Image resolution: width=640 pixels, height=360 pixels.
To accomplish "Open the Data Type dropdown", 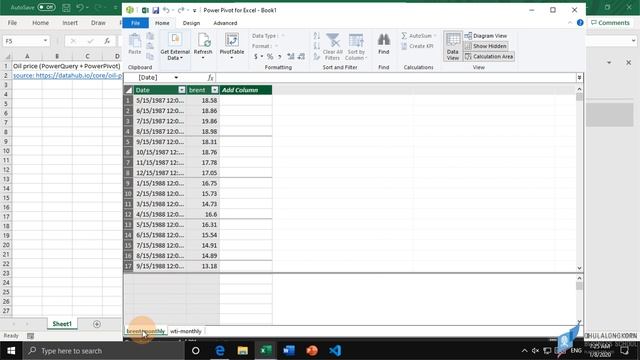I will (x=283, y=36).
